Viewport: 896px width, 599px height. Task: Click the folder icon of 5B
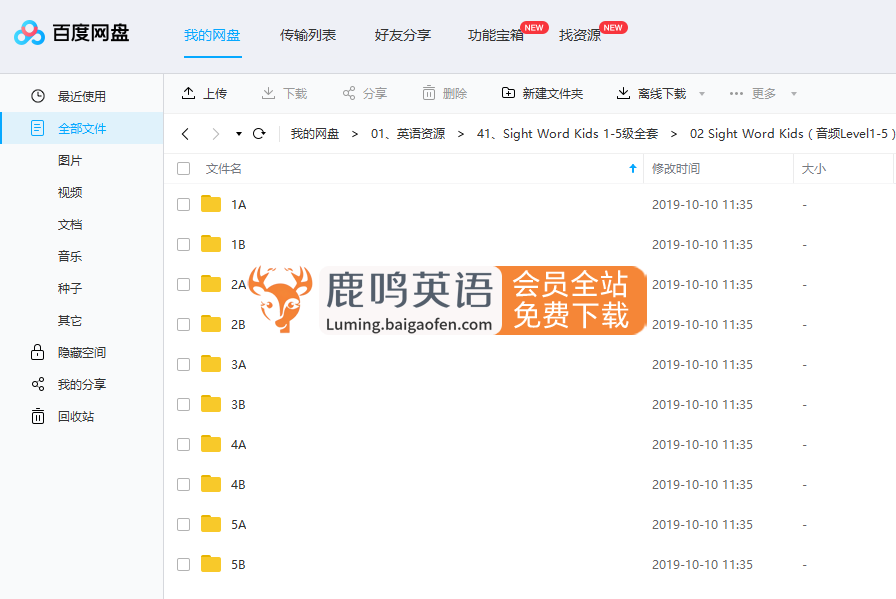(211, 564)
